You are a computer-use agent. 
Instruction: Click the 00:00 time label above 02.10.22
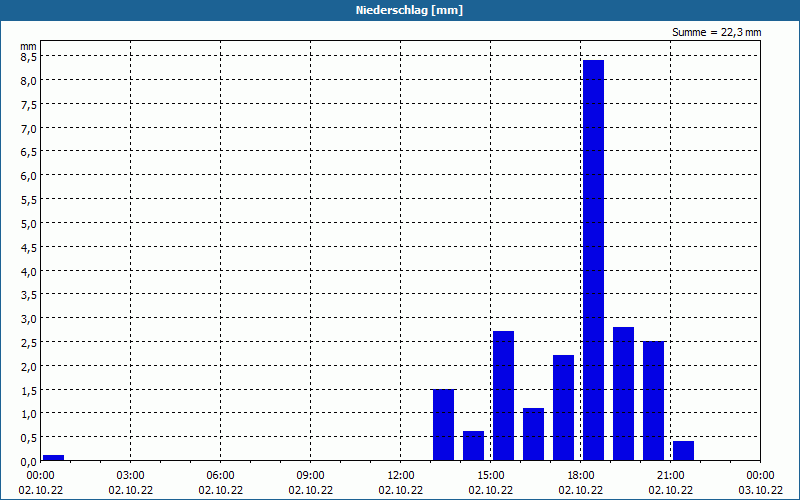click(41, 476)
